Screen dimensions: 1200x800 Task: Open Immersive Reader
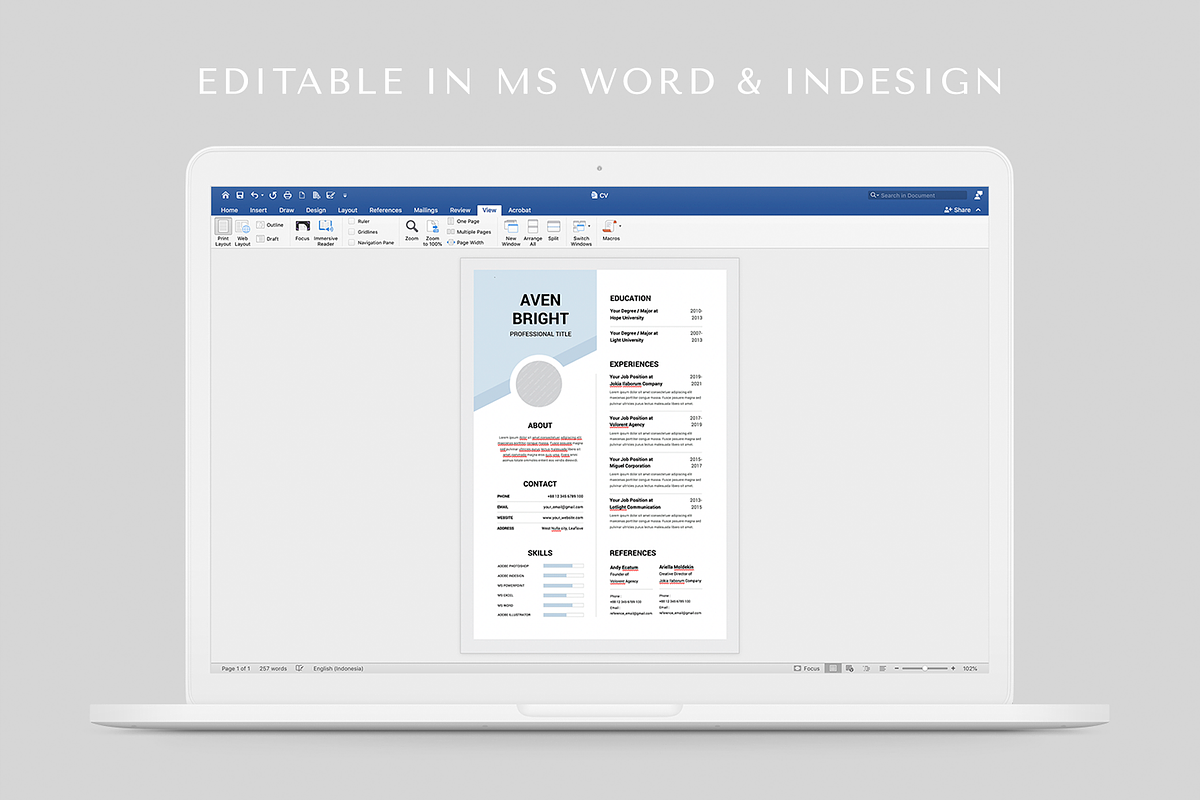326,233
